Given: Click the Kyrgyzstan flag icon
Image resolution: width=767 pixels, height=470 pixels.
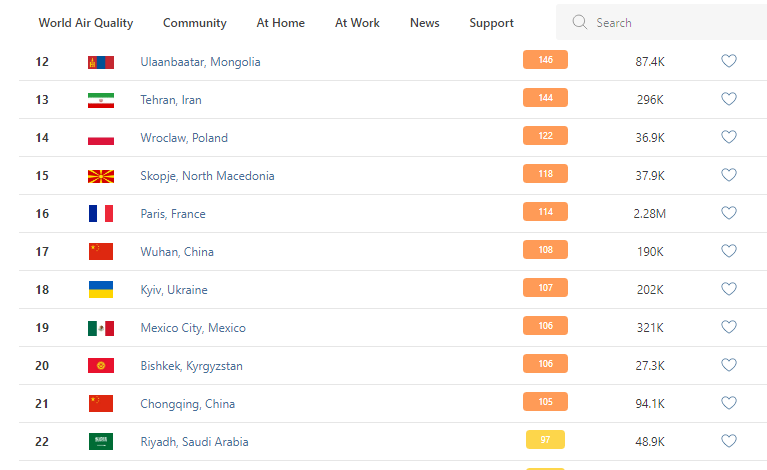Looking at the screenshot, I should pyautogui.click(x=101, y=366).
